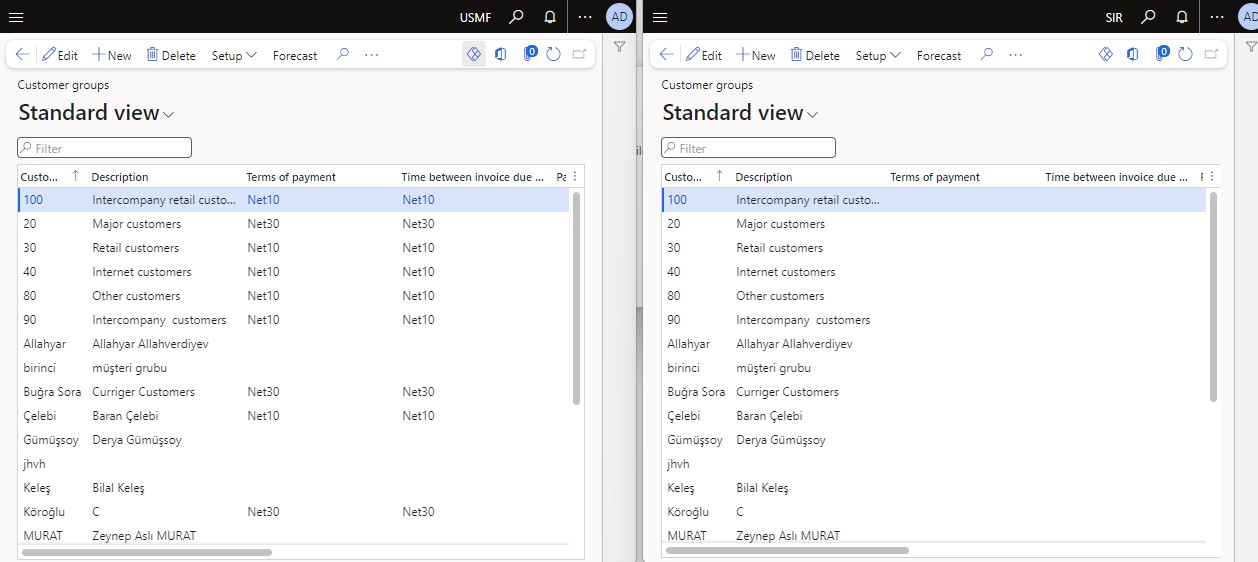The width and height of the screenshot is (1258, 562).
Task: Refresh the SIR customer groups page
Action: 1186,54
